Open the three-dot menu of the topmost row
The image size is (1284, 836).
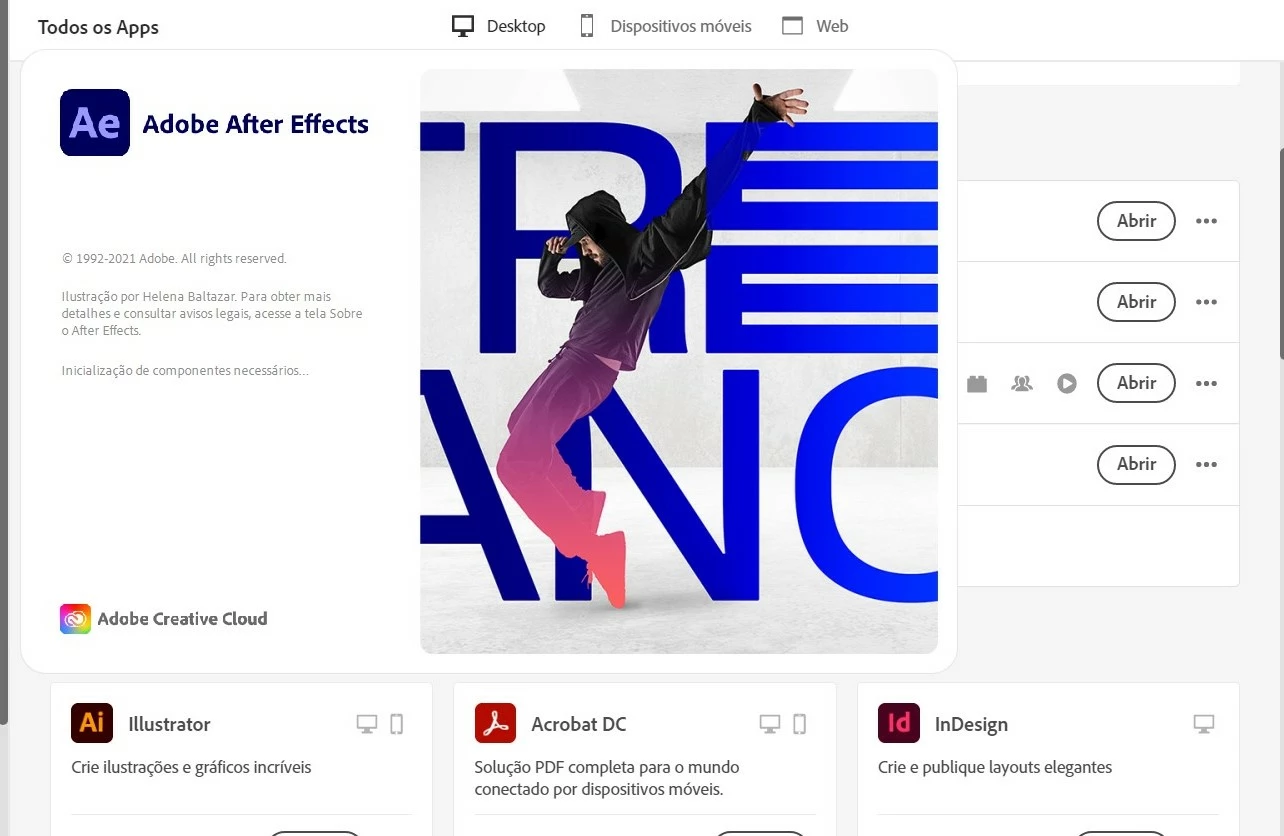coord(1207,221)
